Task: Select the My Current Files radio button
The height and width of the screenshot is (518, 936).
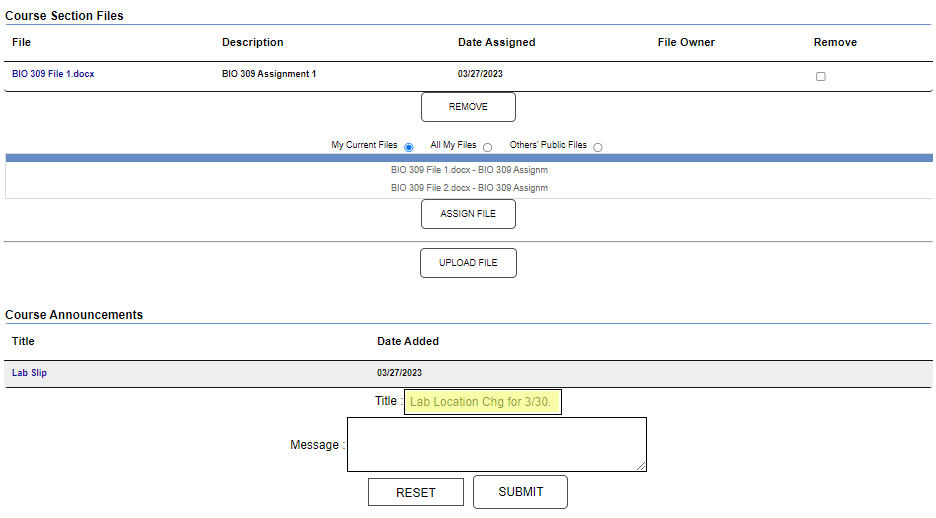Action: [409, 147]
